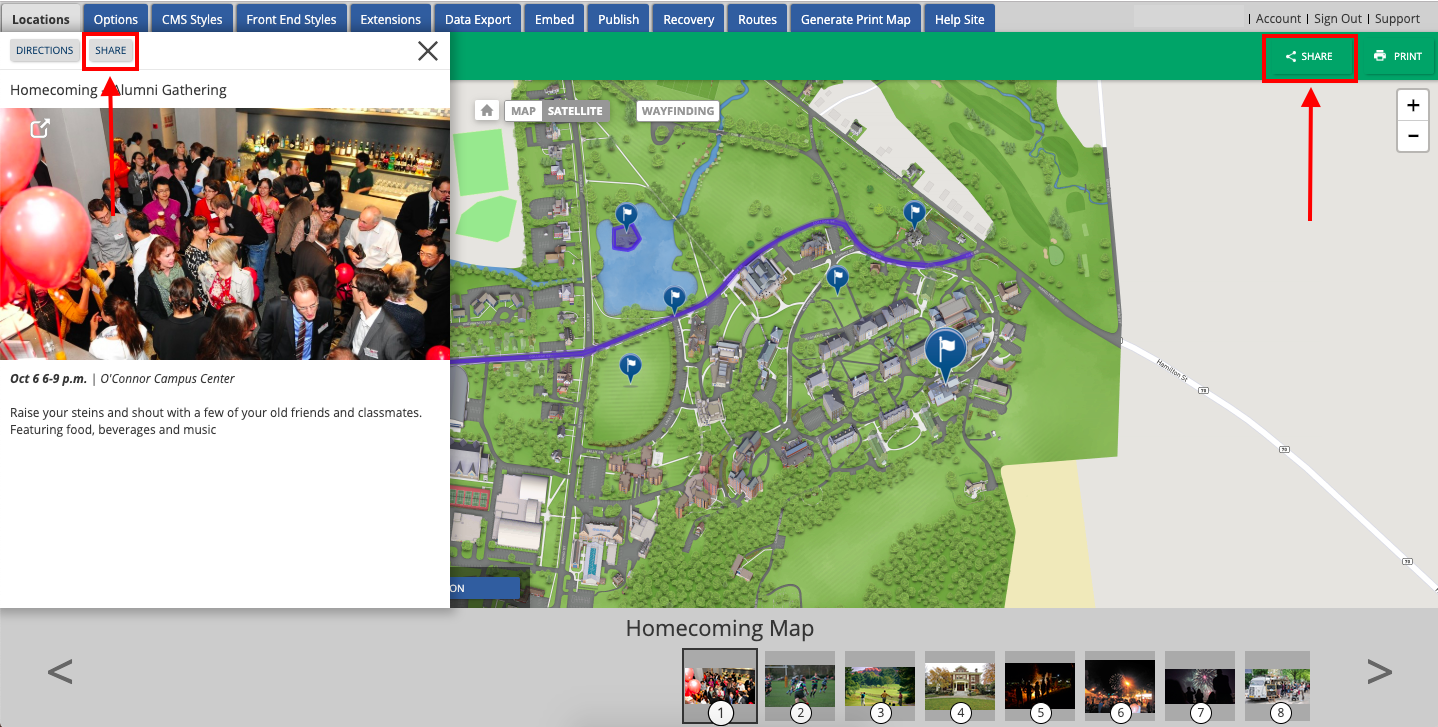Image resolution: width=1438 pixels, height=727 pixels.
Task: Toggle Satellite view on the map
Action: 574,110
